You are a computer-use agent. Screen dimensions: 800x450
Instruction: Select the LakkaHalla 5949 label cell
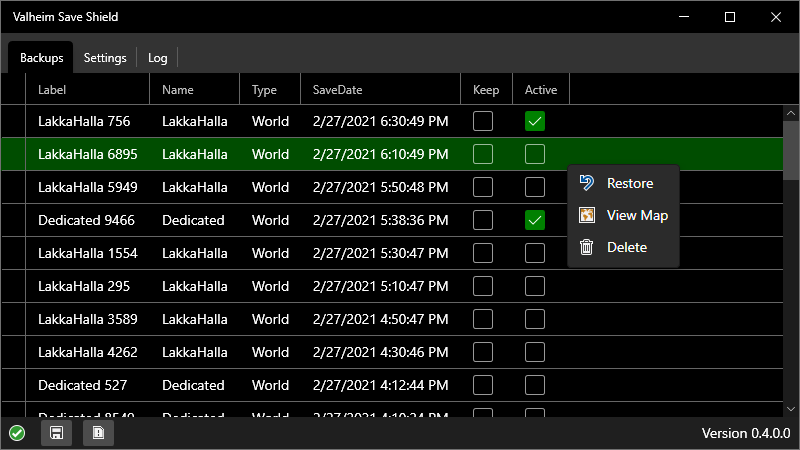tap(87, 187)
